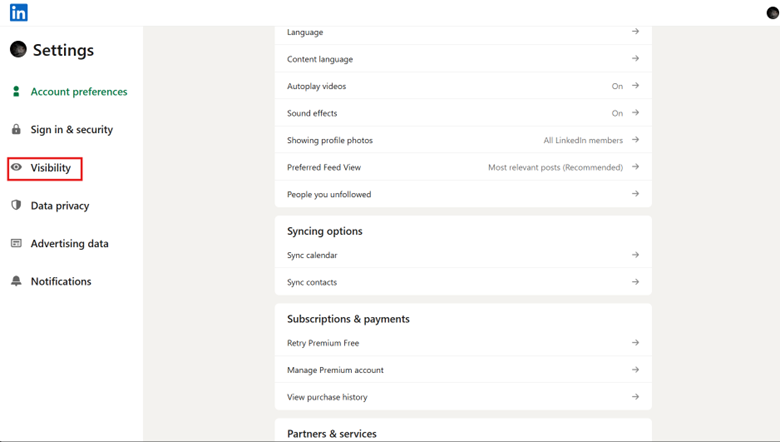The height and width of the screenshot is (442, 780).
Task: Open Preferred Feed View setting
Action: 463,167
